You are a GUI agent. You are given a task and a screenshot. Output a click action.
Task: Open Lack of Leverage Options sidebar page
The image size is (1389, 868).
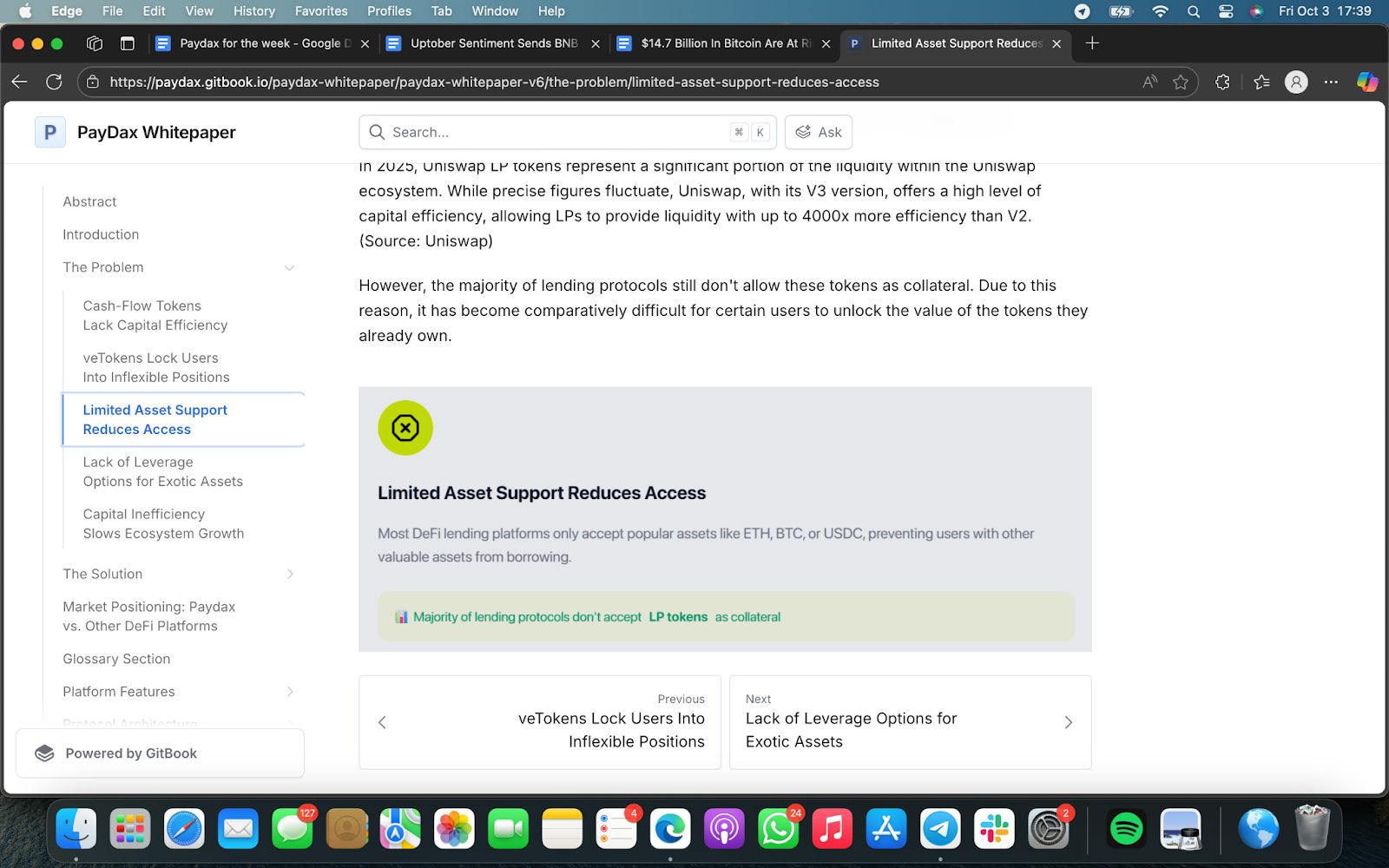point(163,471)
